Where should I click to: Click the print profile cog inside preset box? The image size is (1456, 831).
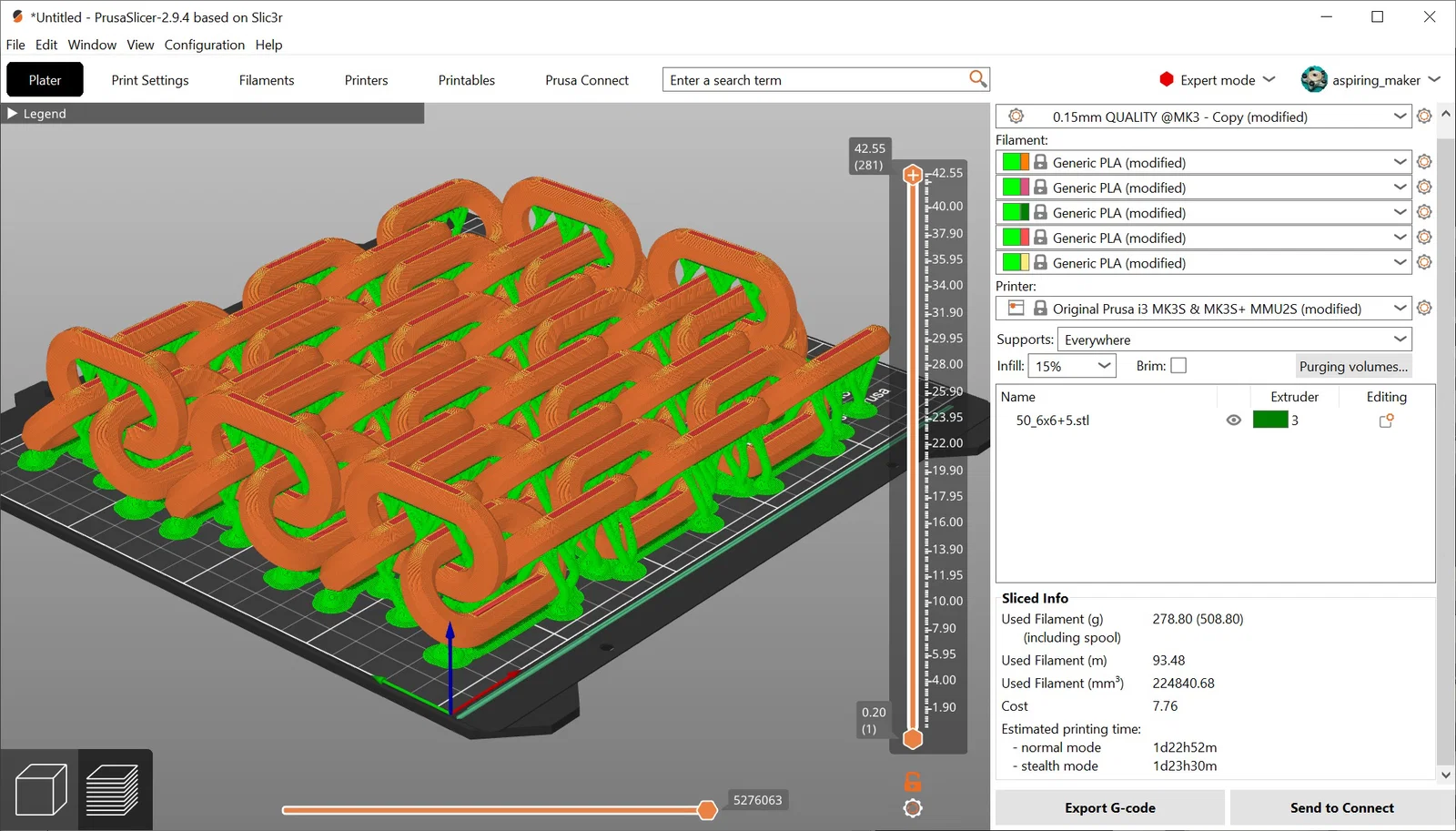click(1016, 117)
